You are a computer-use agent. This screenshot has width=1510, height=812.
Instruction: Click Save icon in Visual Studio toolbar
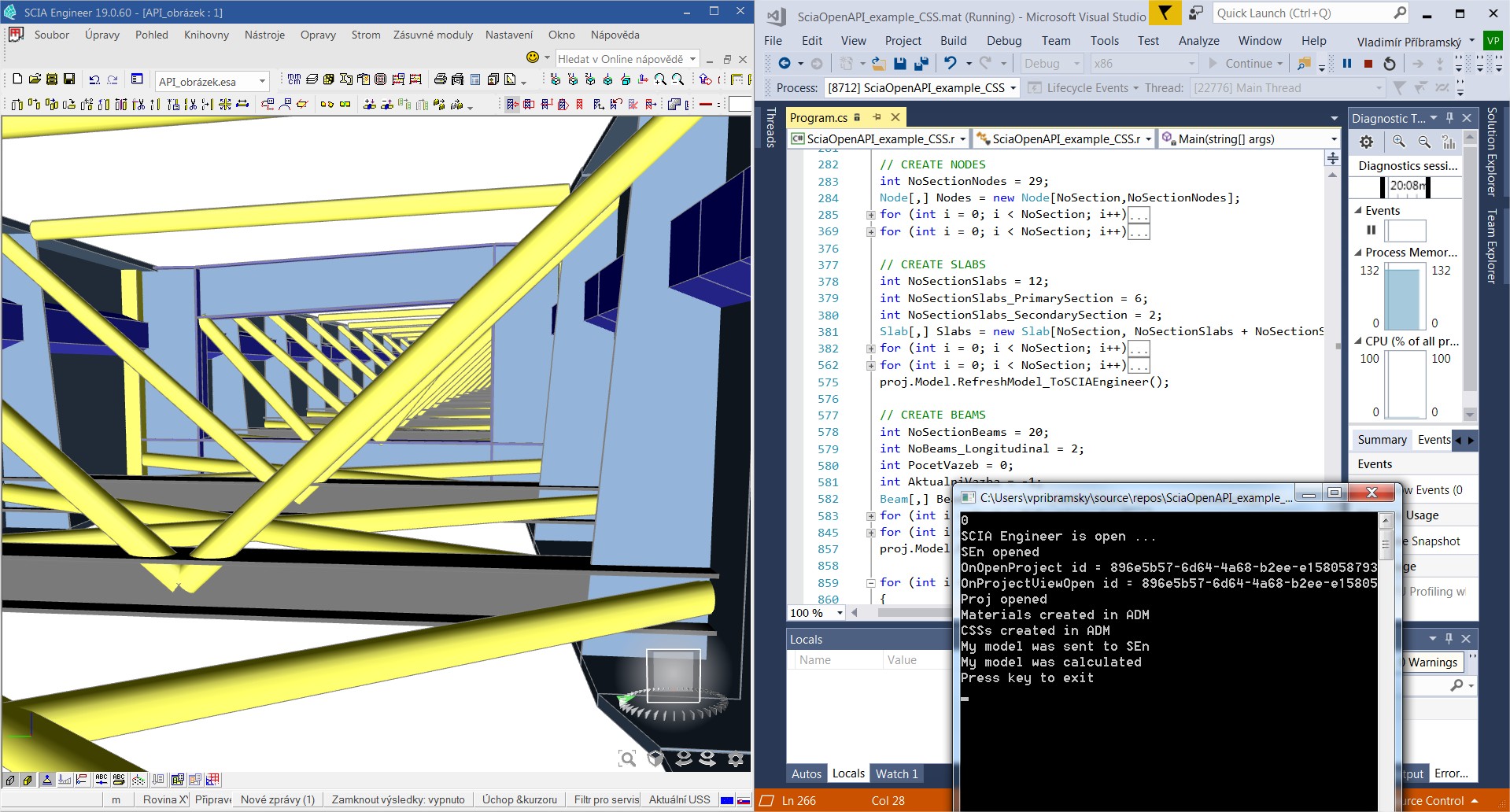[x=900, y=63]
